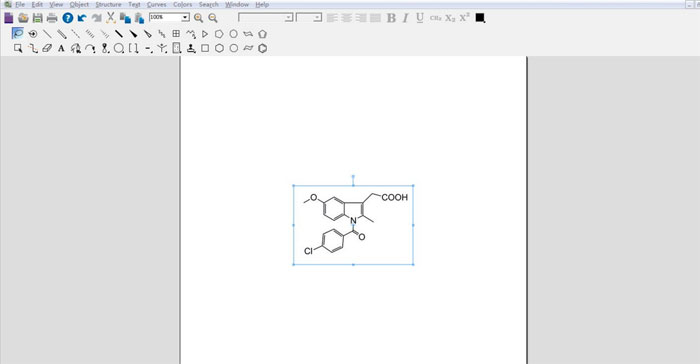Image resolution: width=700 pixels, height=364 pixels.
Task: Open the Object menu
Action: 79,4
